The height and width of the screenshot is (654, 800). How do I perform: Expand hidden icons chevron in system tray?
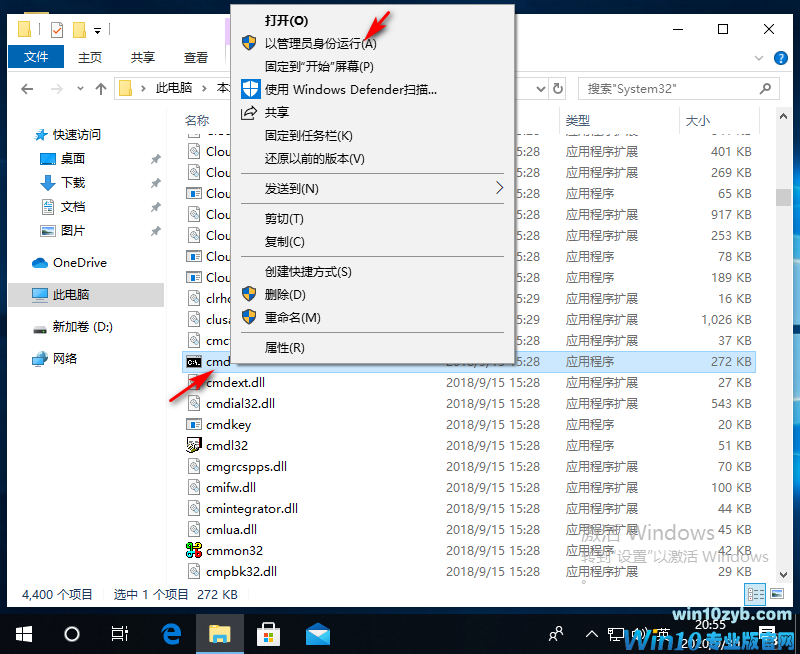coord(594,633)
